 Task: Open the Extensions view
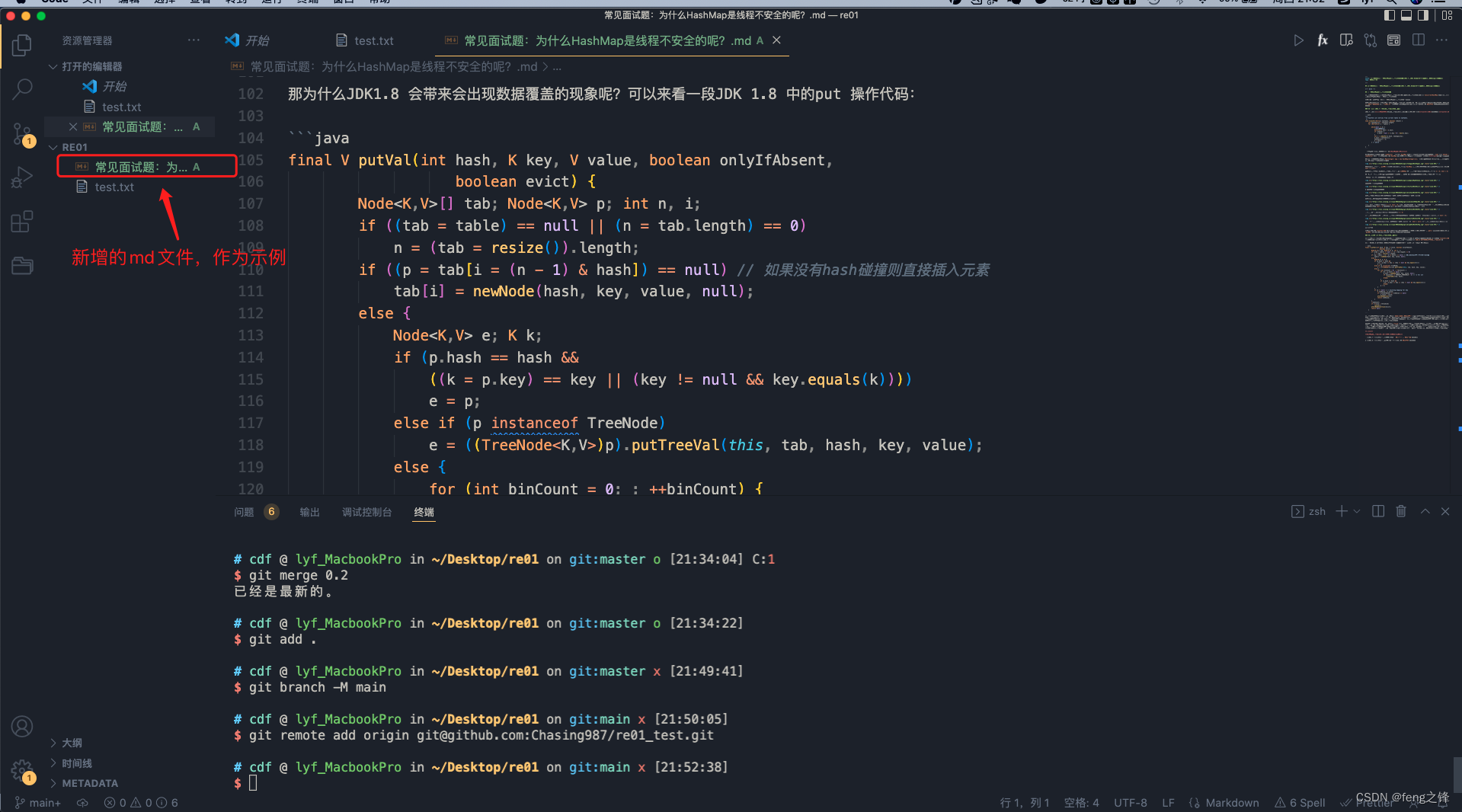pyautogui.click(x=22, y=222)
